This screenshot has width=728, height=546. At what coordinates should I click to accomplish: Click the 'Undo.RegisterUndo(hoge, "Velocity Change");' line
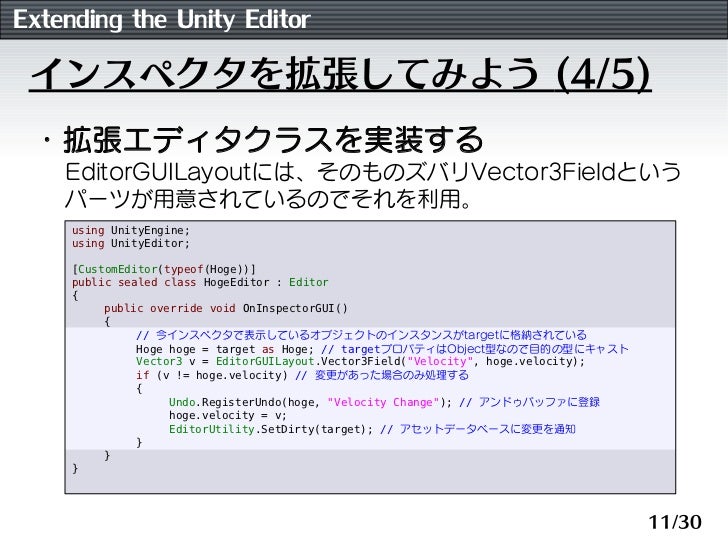tap(310, 402)
